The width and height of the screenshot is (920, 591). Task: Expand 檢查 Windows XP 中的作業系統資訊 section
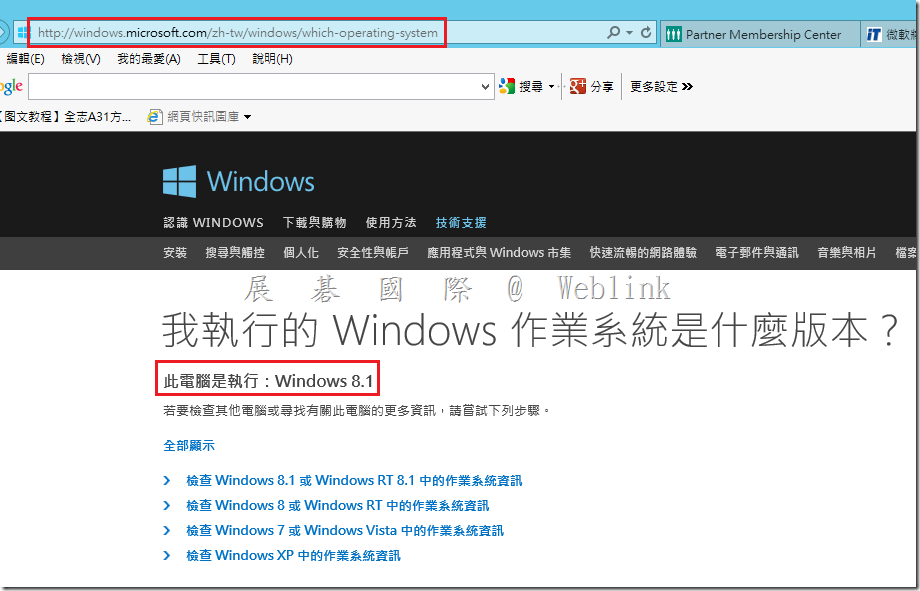(293, 555)
